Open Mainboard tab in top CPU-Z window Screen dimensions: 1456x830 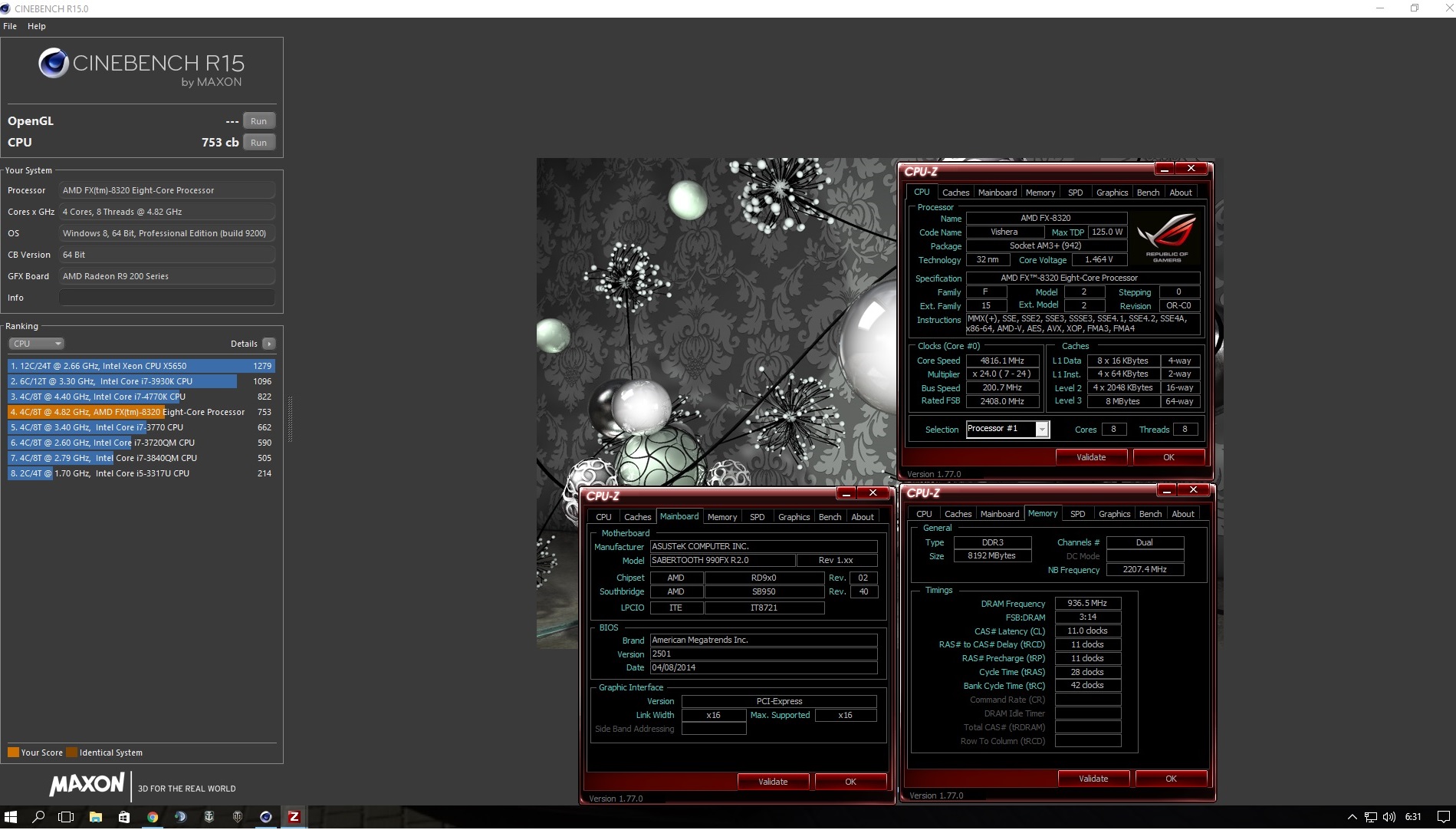click(x=998, y=193)
